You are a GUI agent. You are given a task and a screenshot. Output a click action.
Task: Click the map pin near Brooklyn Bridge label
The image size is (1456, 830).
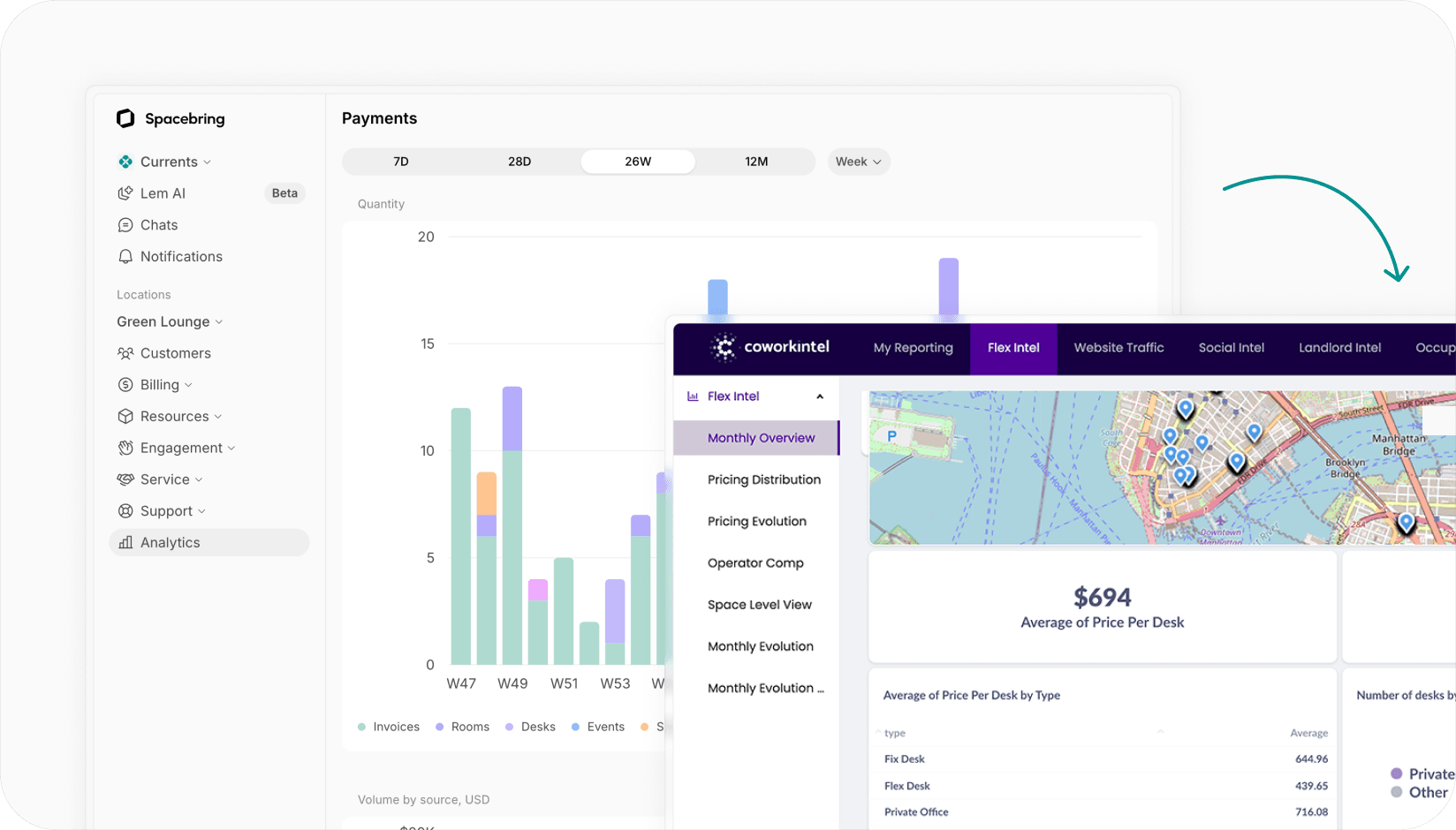click(1405, 523)
